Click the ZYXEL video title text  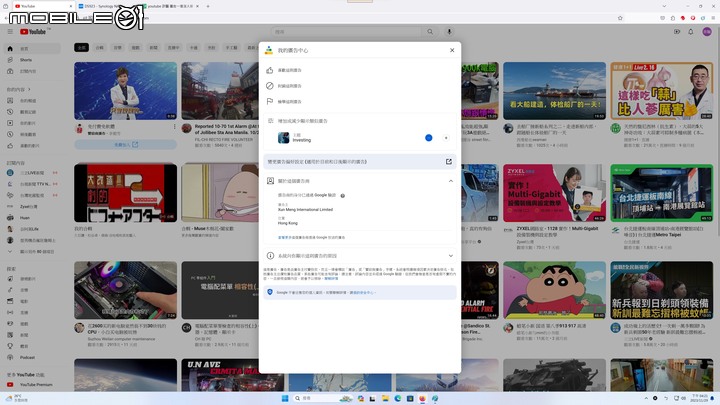click(557, 231)
